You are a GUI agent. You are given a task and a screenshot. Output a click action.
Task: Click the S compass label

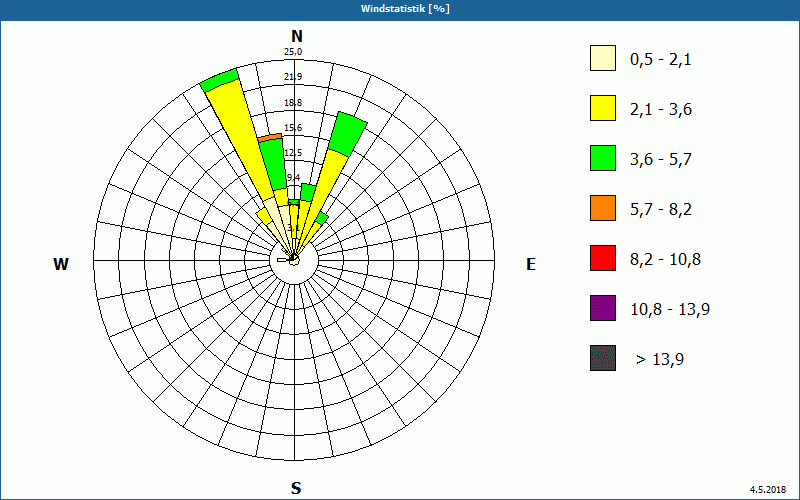click(296, 488)
